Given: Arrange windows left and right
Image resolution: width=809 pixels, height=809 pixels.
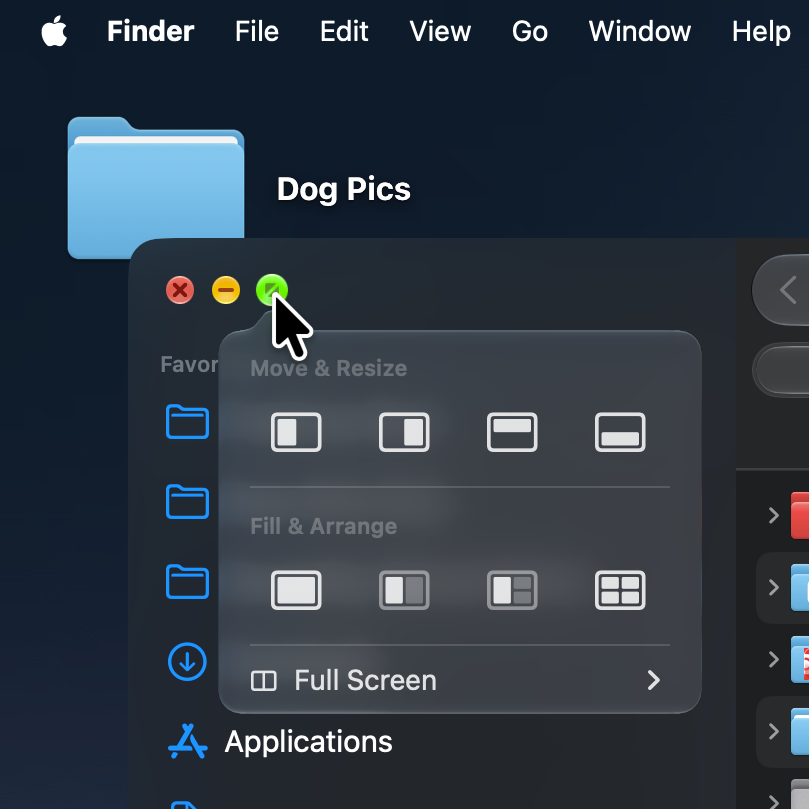Looking at the screenshot, I should click(404, 590).
